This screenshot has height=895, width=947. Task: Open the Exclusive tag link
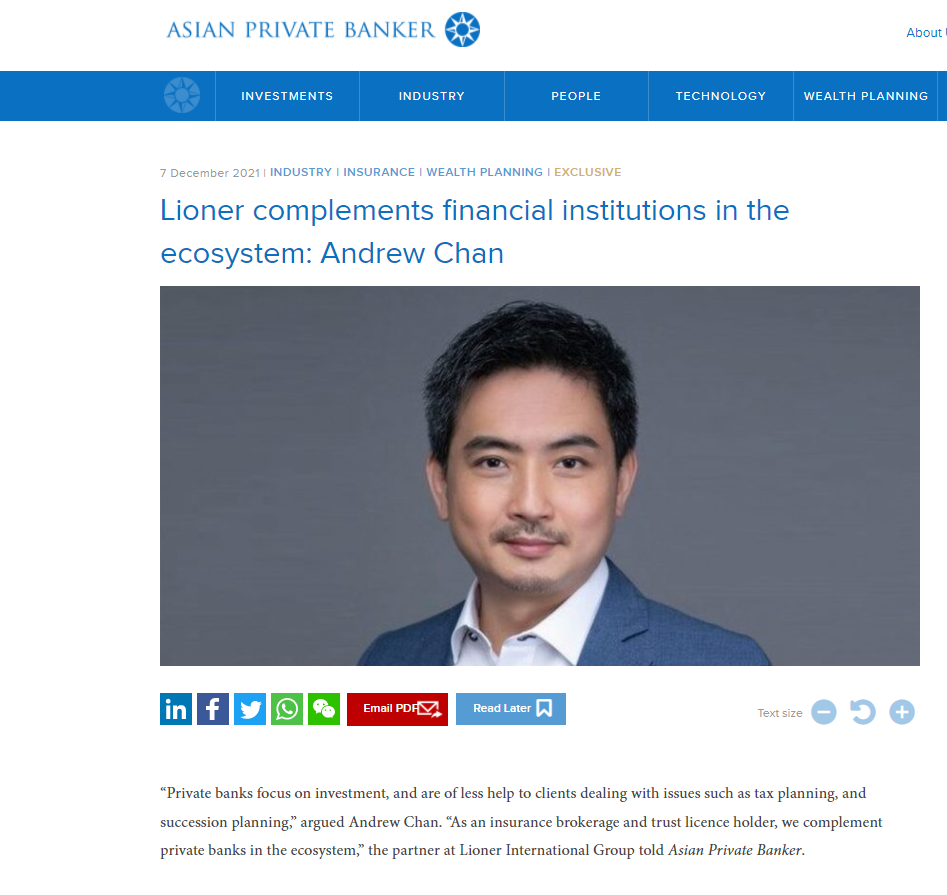click(x=588, y=172)
